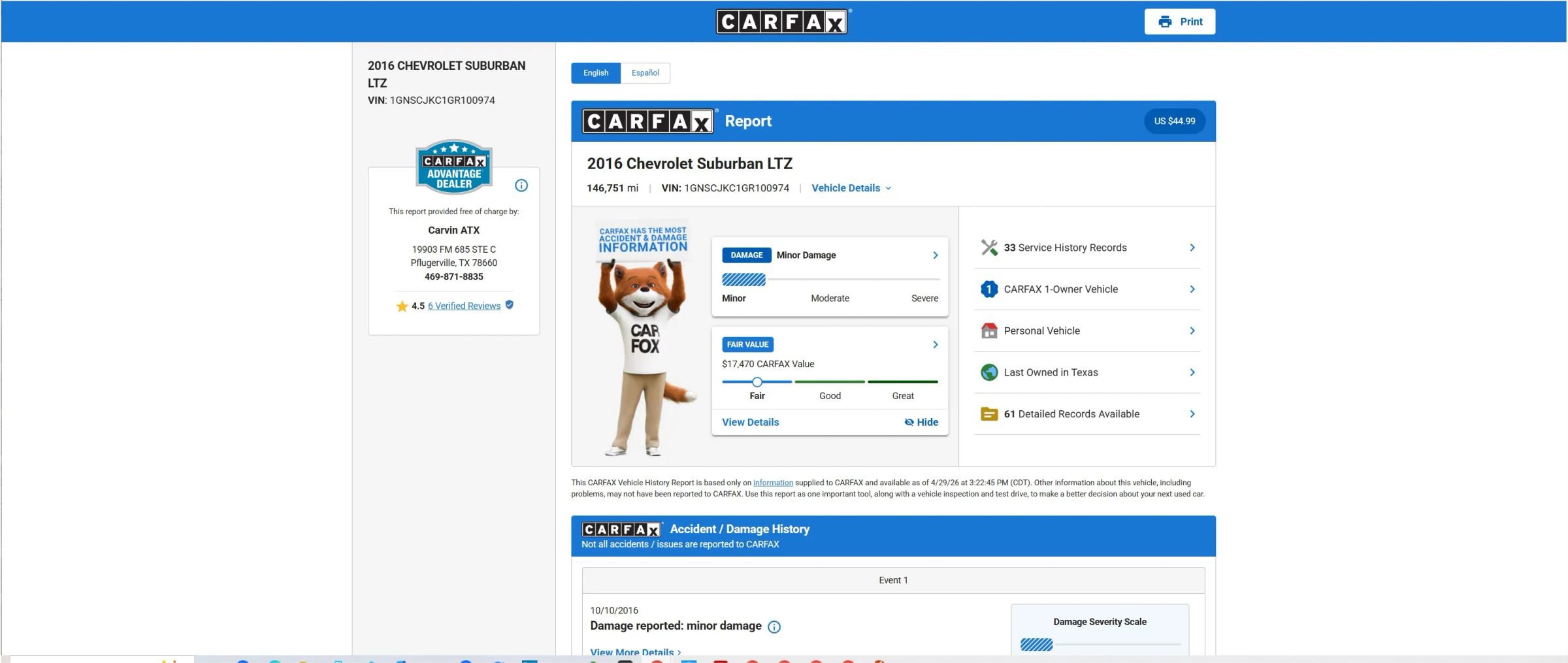Expand the Vehicle Details dropdown
The height and width of the screenshot is (663, 1568).
(x=851, y=188)
